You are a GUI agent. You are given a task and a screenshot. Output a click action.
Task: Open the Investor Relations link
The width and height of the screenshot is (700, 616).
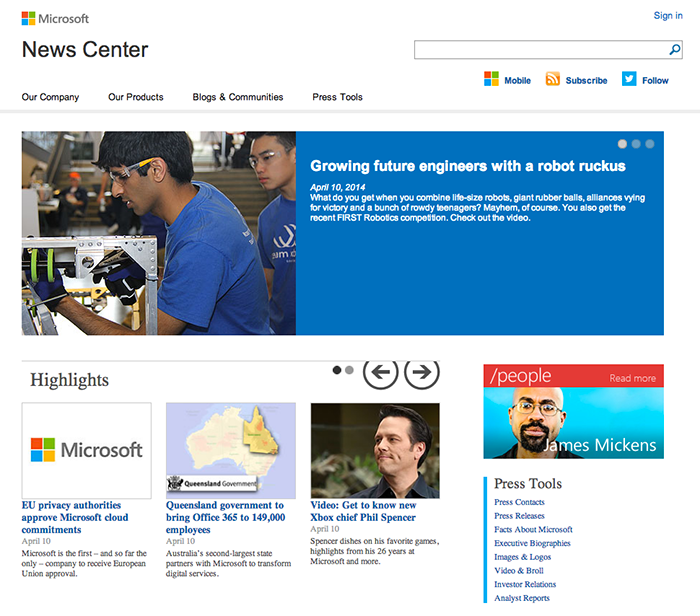525,584
